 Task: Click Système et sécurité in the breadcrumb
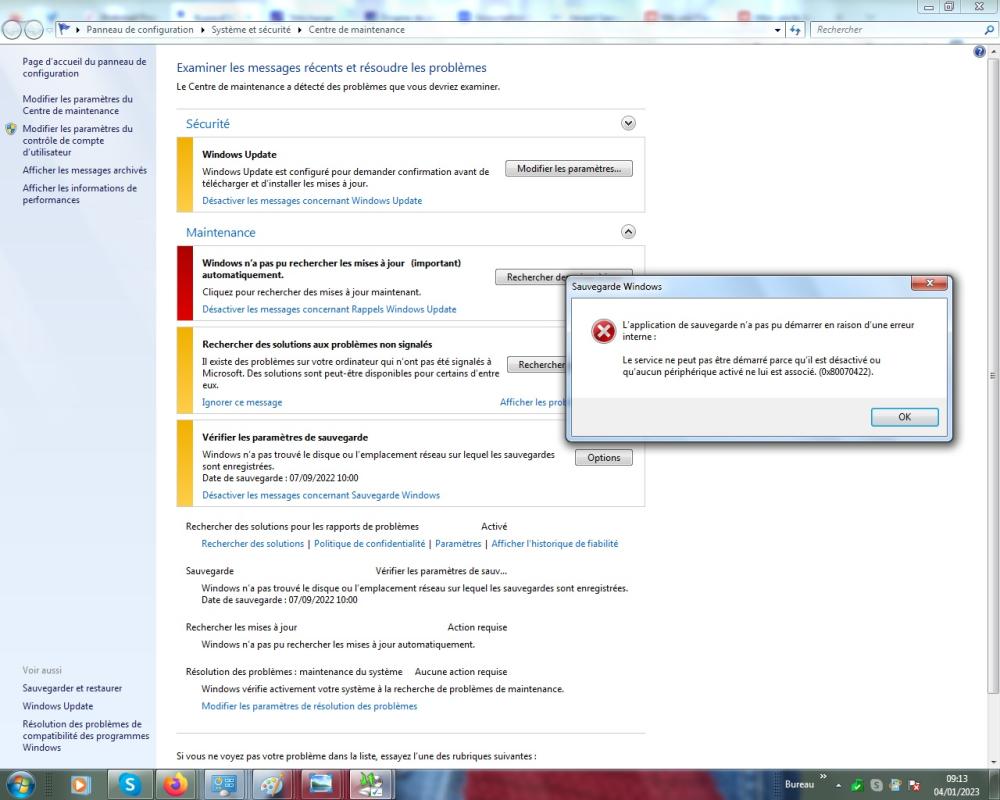[x=251, y=30]
